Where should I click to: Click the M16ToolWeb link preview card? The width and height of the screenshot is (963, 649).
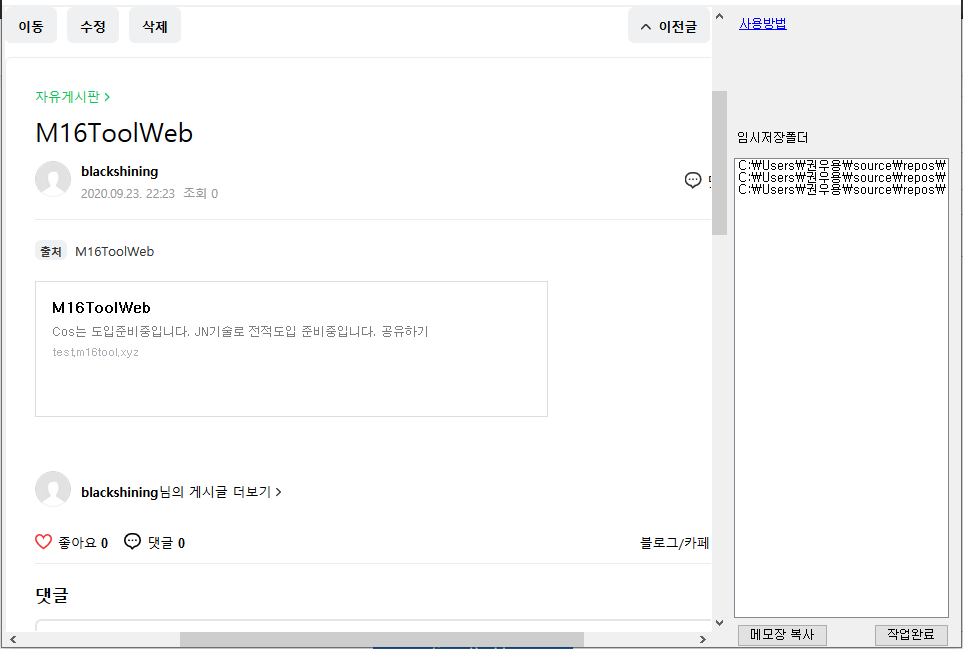click(x=291, y=348)
